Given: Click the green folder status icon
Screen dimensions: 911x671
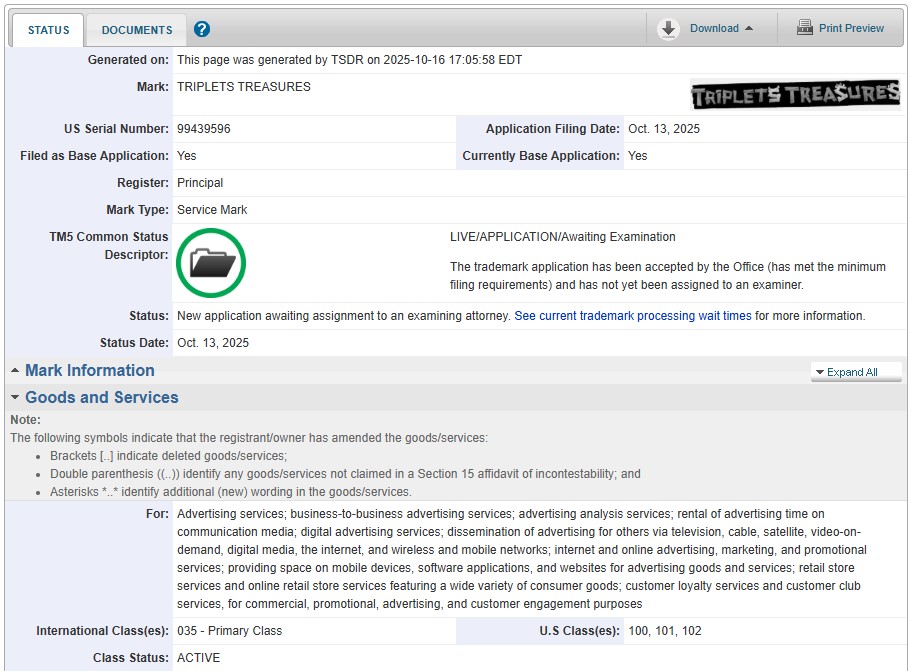Looking at the screenshot, I should pos(211,263).
